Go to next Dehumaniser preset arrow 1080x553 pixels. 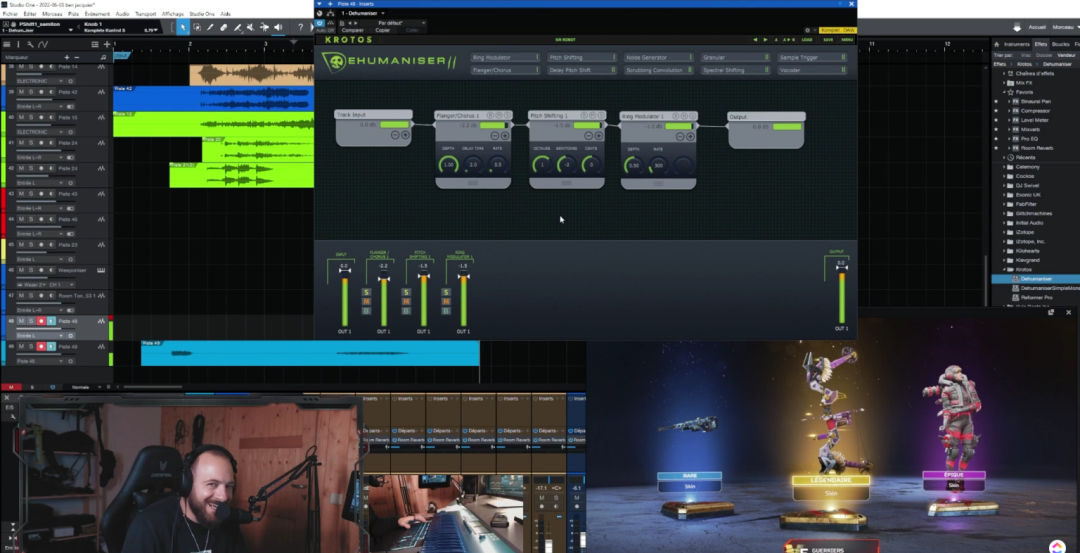pos(765,39)
